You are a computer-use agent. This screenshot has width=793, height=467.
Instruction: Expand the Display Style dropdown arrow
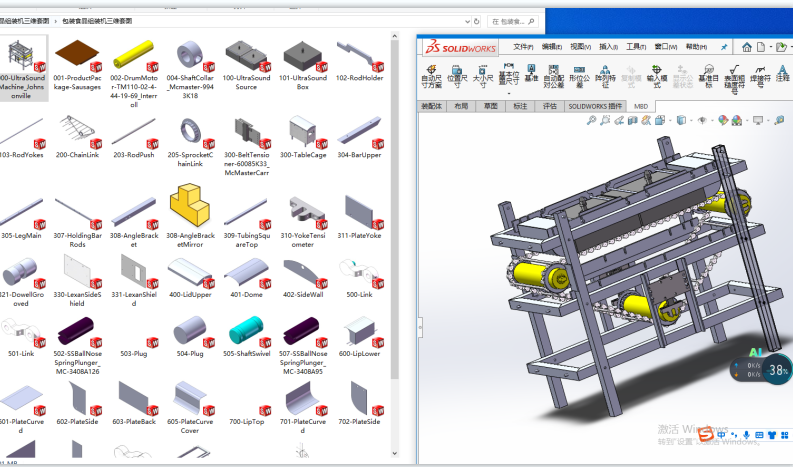pos(691,120)
